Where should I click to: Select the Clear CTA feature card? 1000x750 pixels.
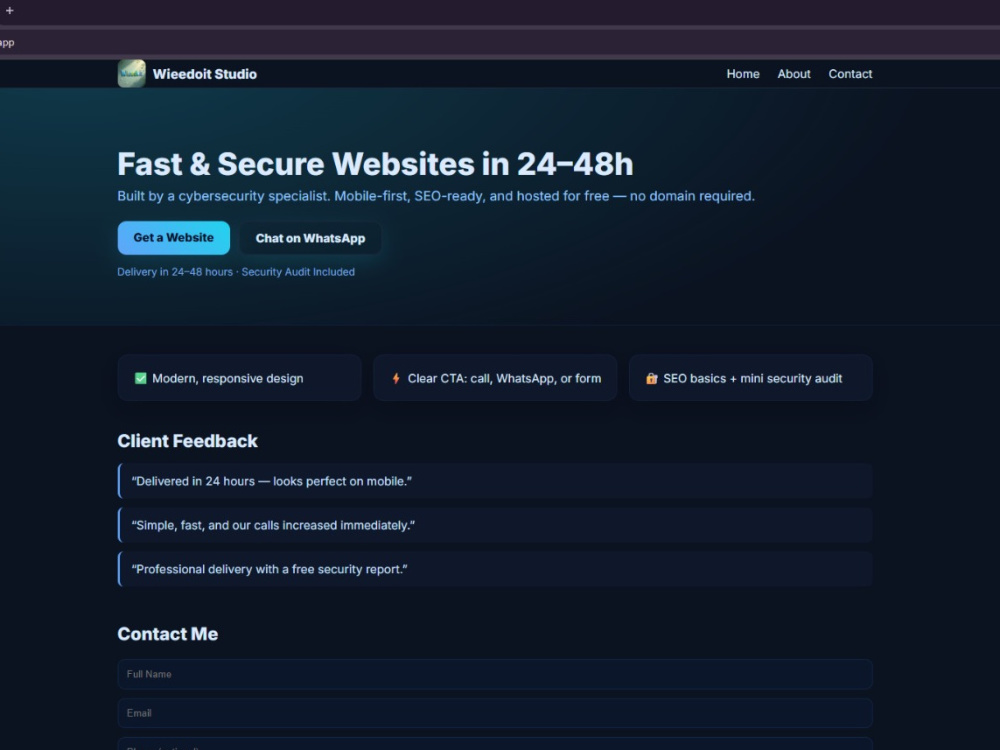tap(495, 378)
